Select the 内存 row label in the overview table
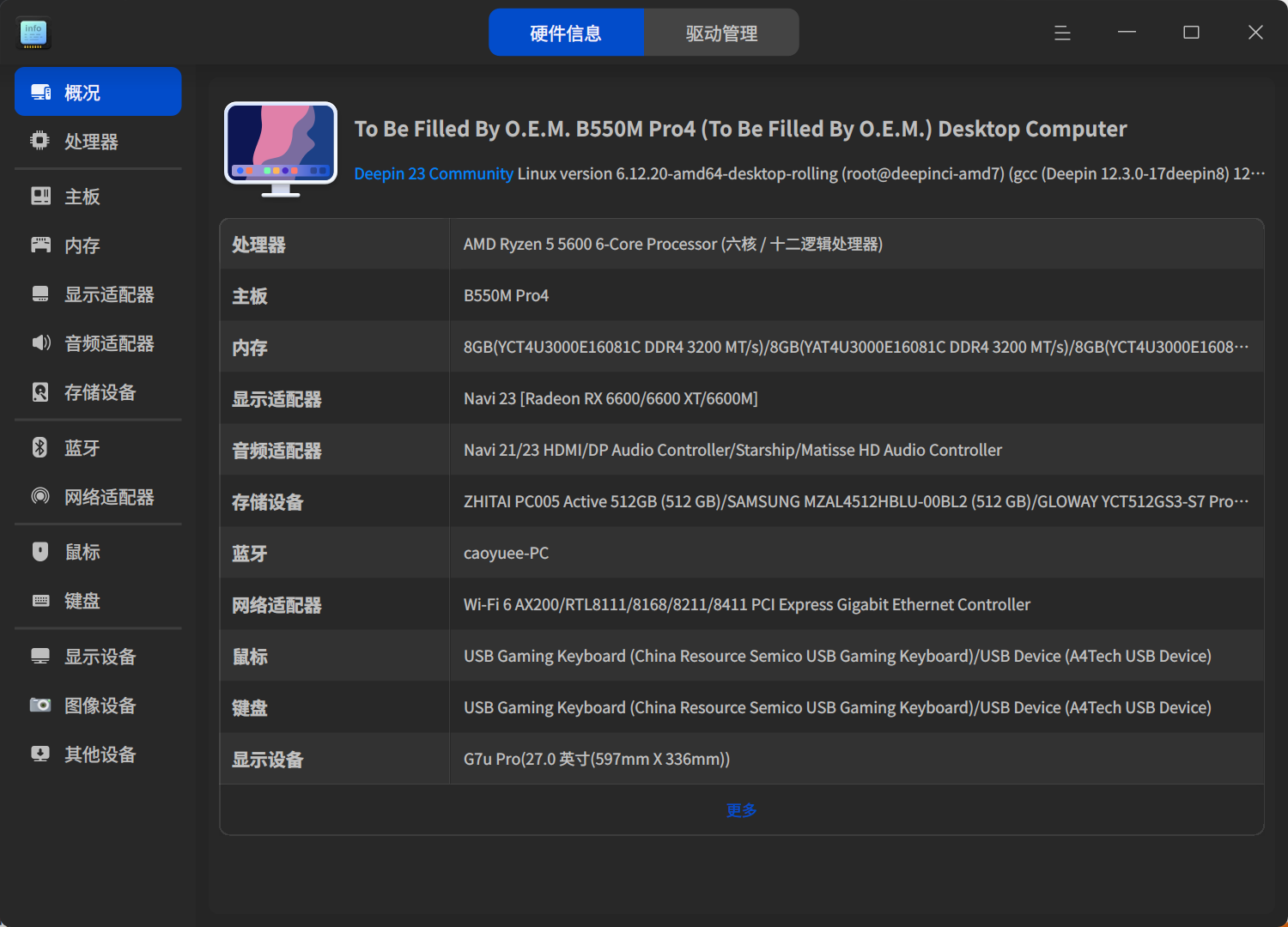The image size is (1288, 927). (250, 348)
